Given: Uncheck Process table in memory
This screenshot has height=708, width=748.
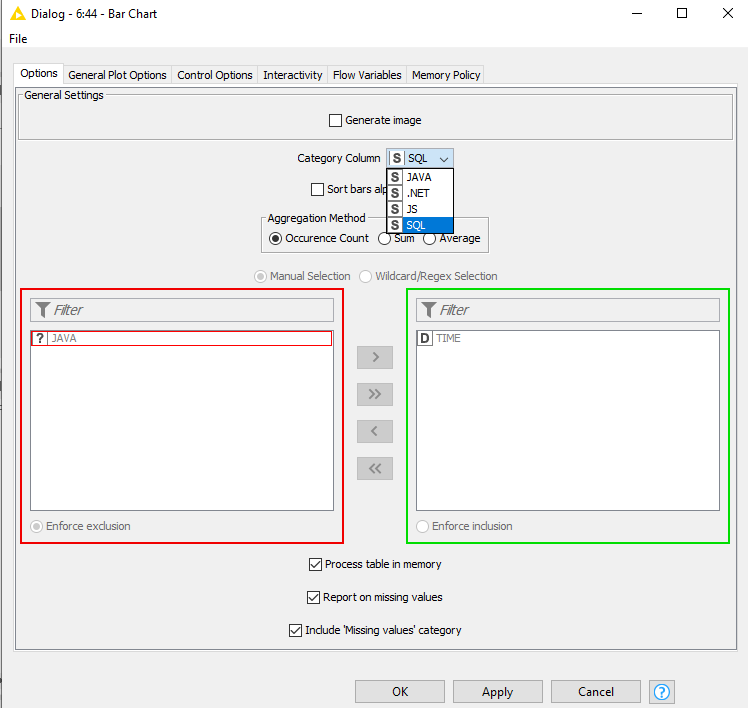Looking at the screenshot, I should (x=315, y=564).
